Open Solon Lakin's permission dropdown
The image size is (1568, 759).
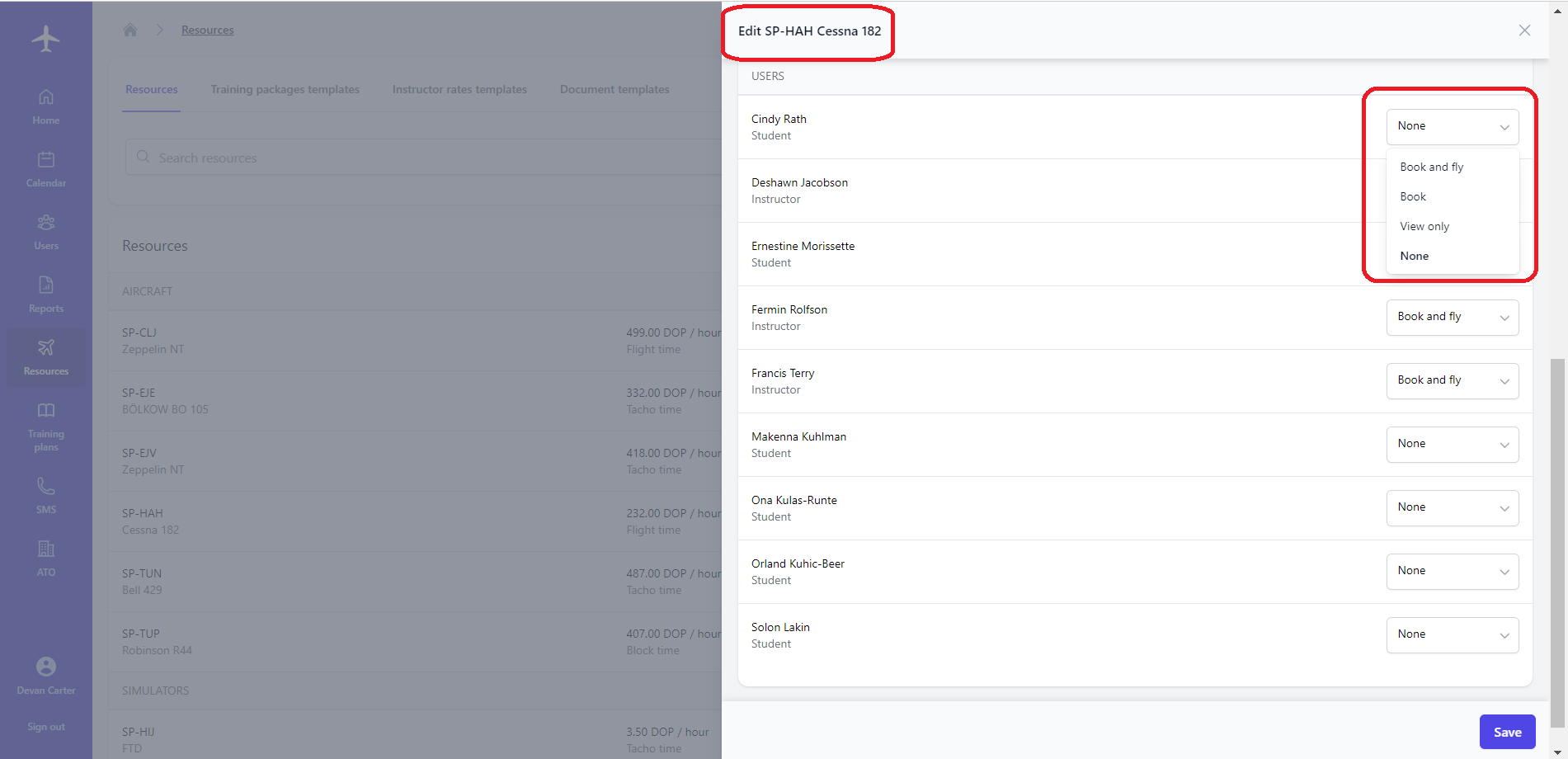(1452, 634)
